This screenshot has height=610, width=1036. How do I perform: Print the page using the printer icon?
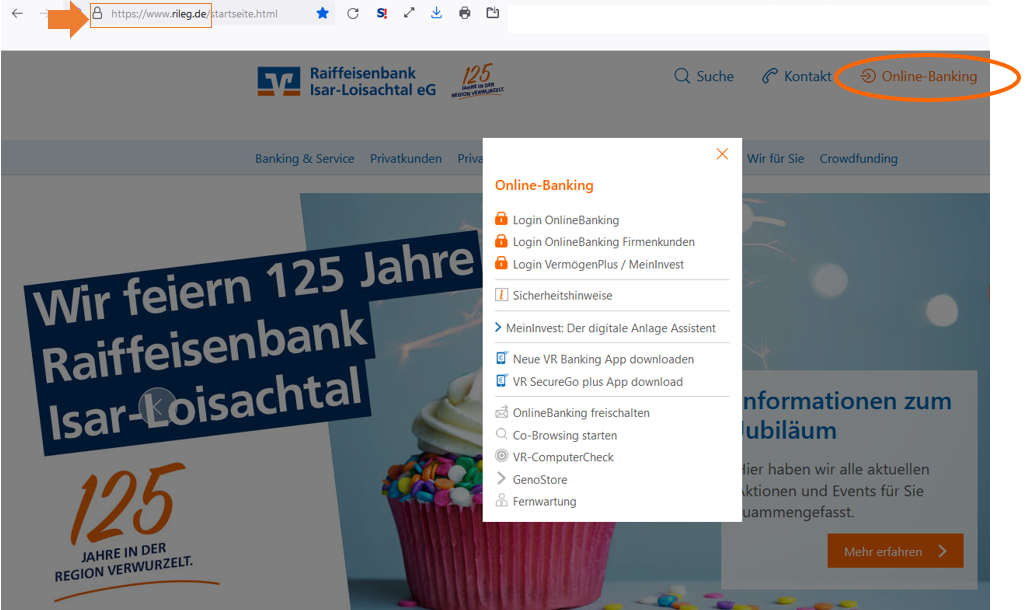pyautogui.click(x=464, y=13)
